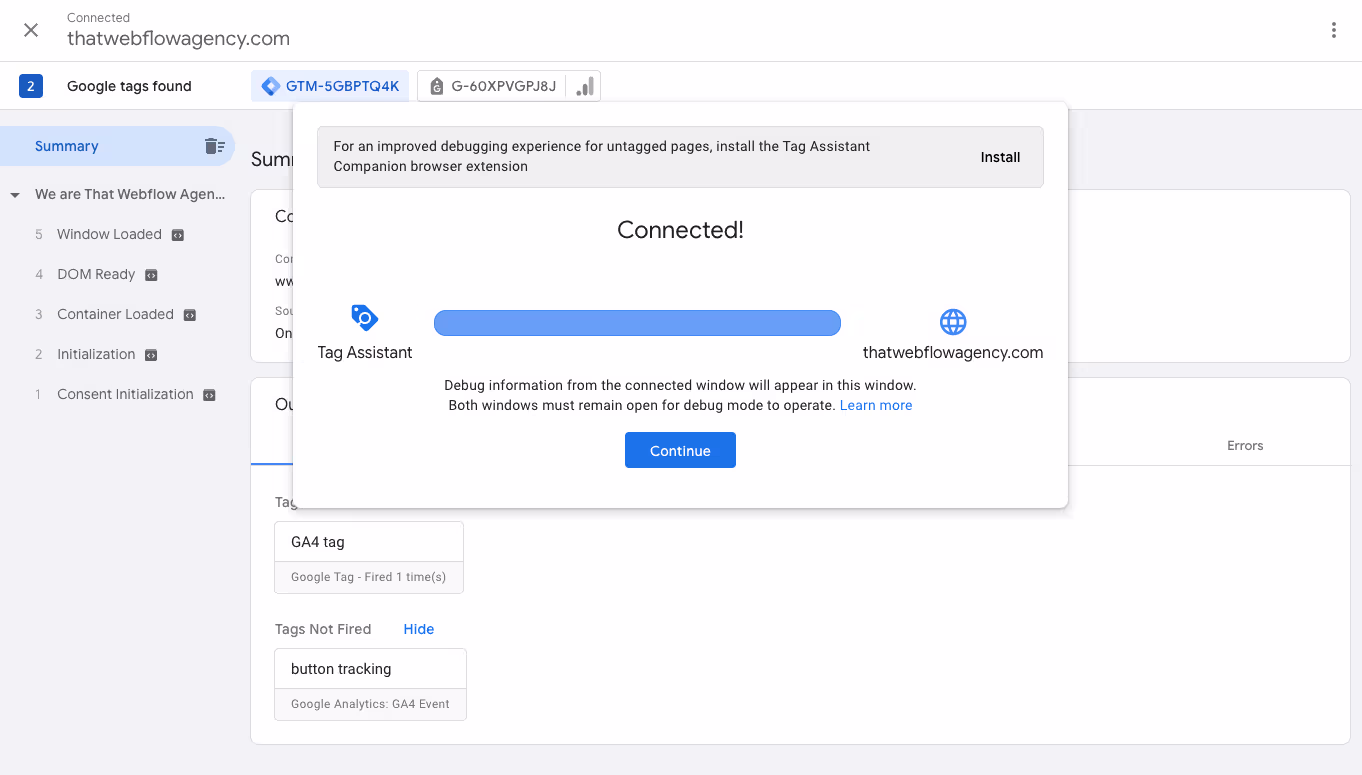Select the Window Loaded event

pos(109,234)
